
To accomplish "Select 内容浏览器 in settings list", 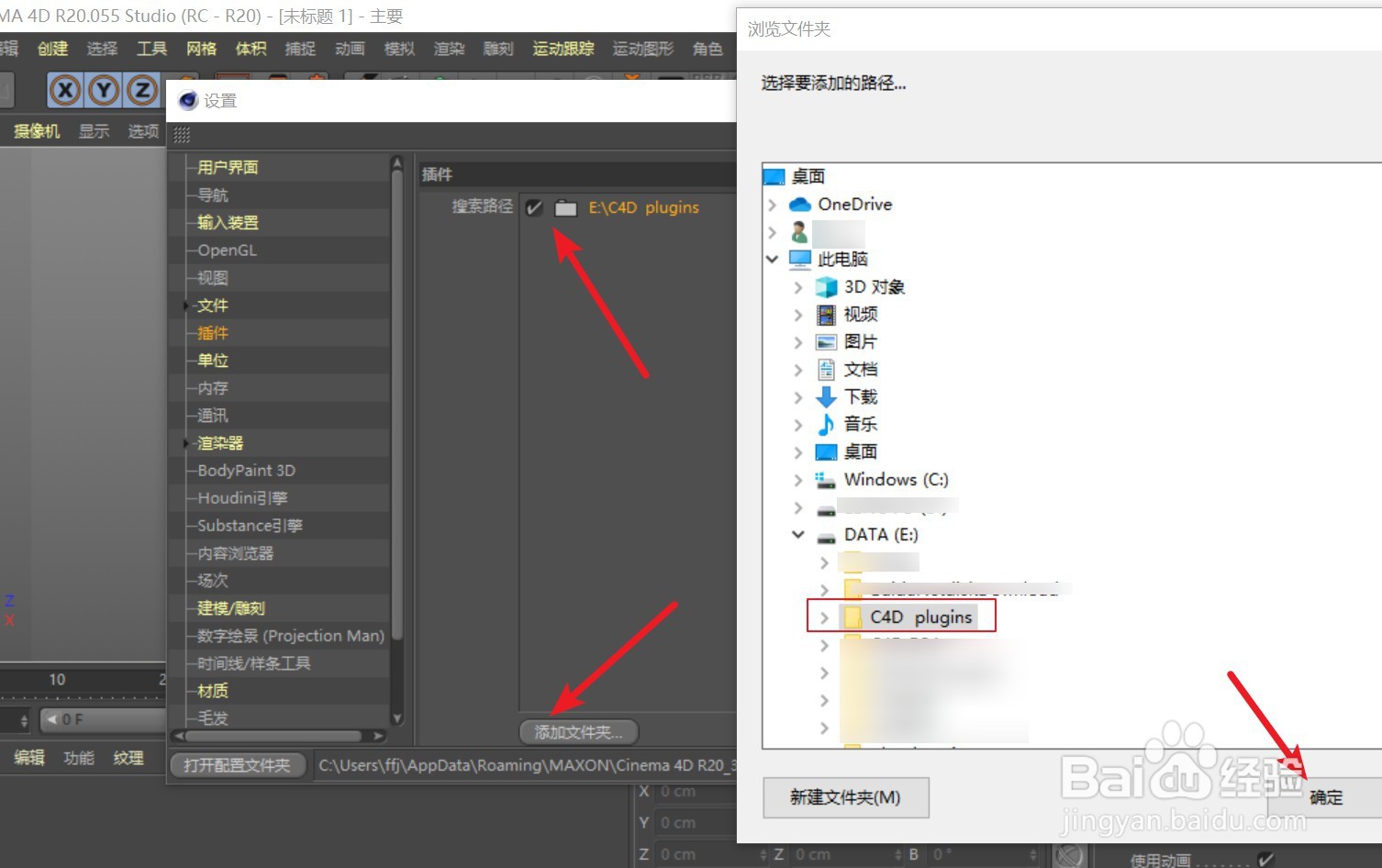I will [236, 553].
